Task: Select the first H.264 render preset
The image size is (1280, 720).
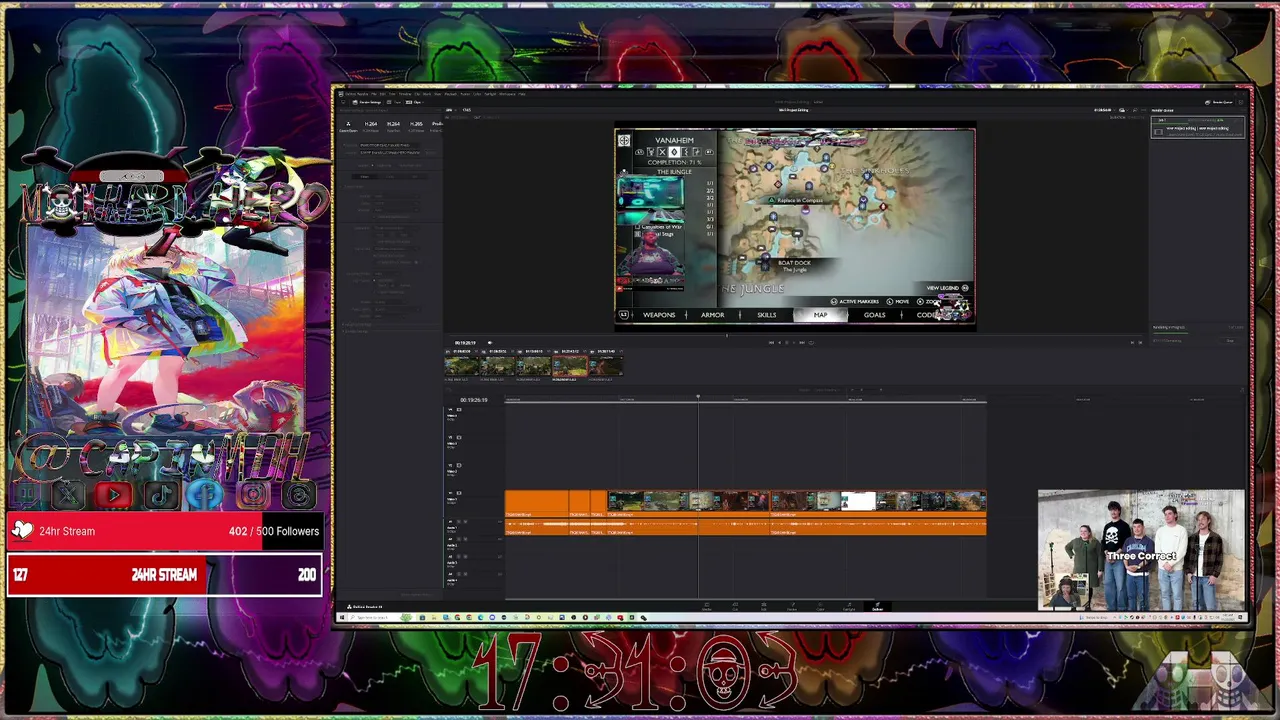Action: [371, 127]
